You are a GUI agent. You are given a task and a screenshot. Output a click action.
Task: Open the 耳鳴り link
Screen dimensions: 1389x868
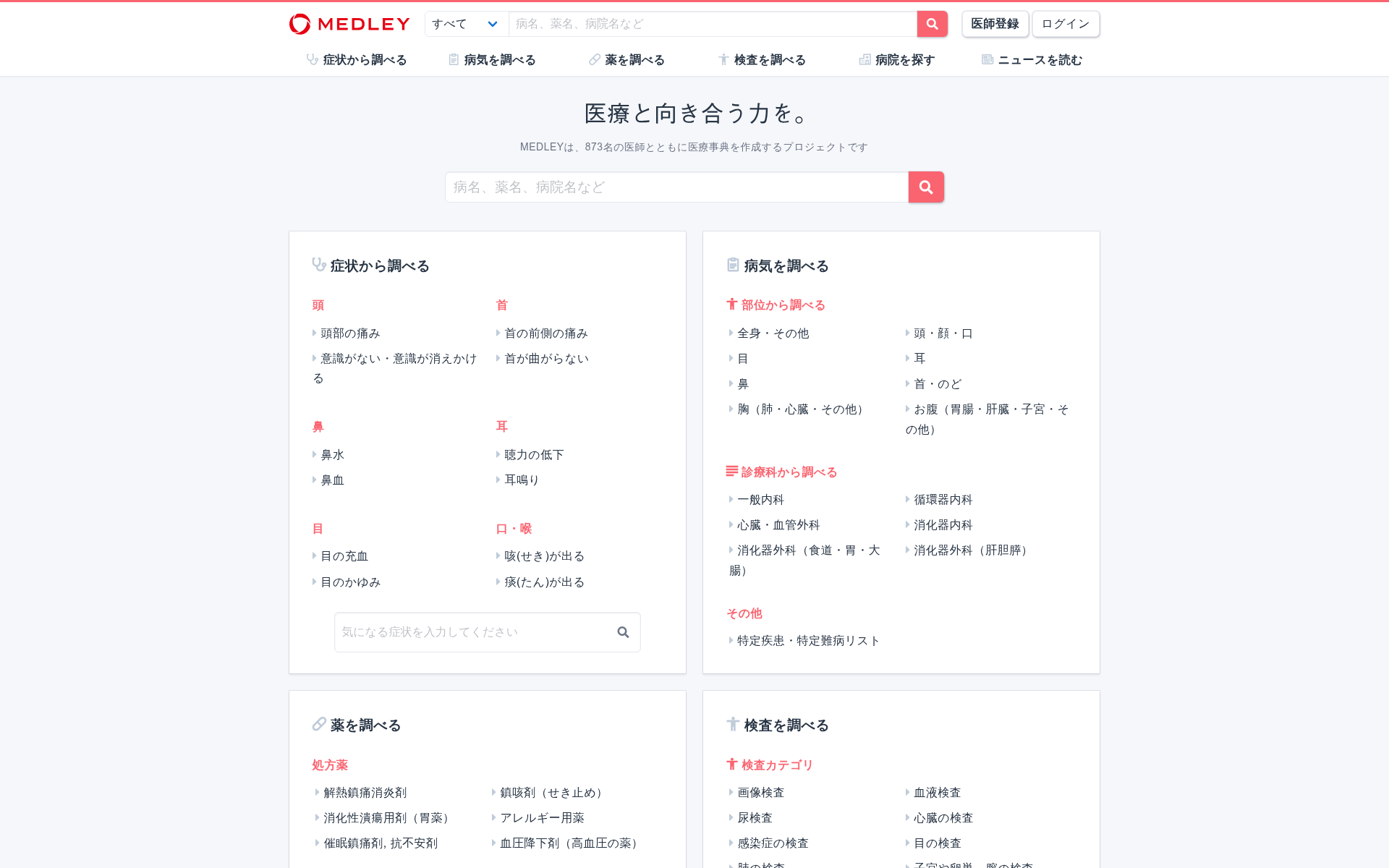[x=522, y=480]
